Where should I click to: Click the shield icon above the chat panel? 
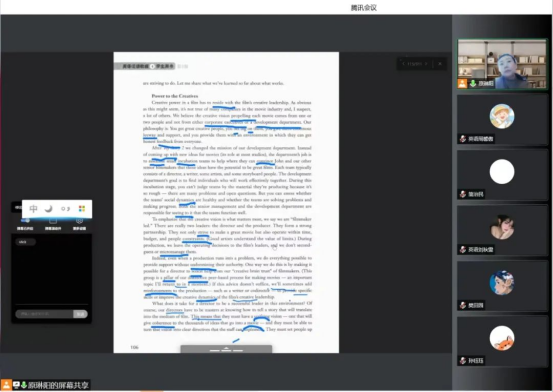(x=79, y=221)
